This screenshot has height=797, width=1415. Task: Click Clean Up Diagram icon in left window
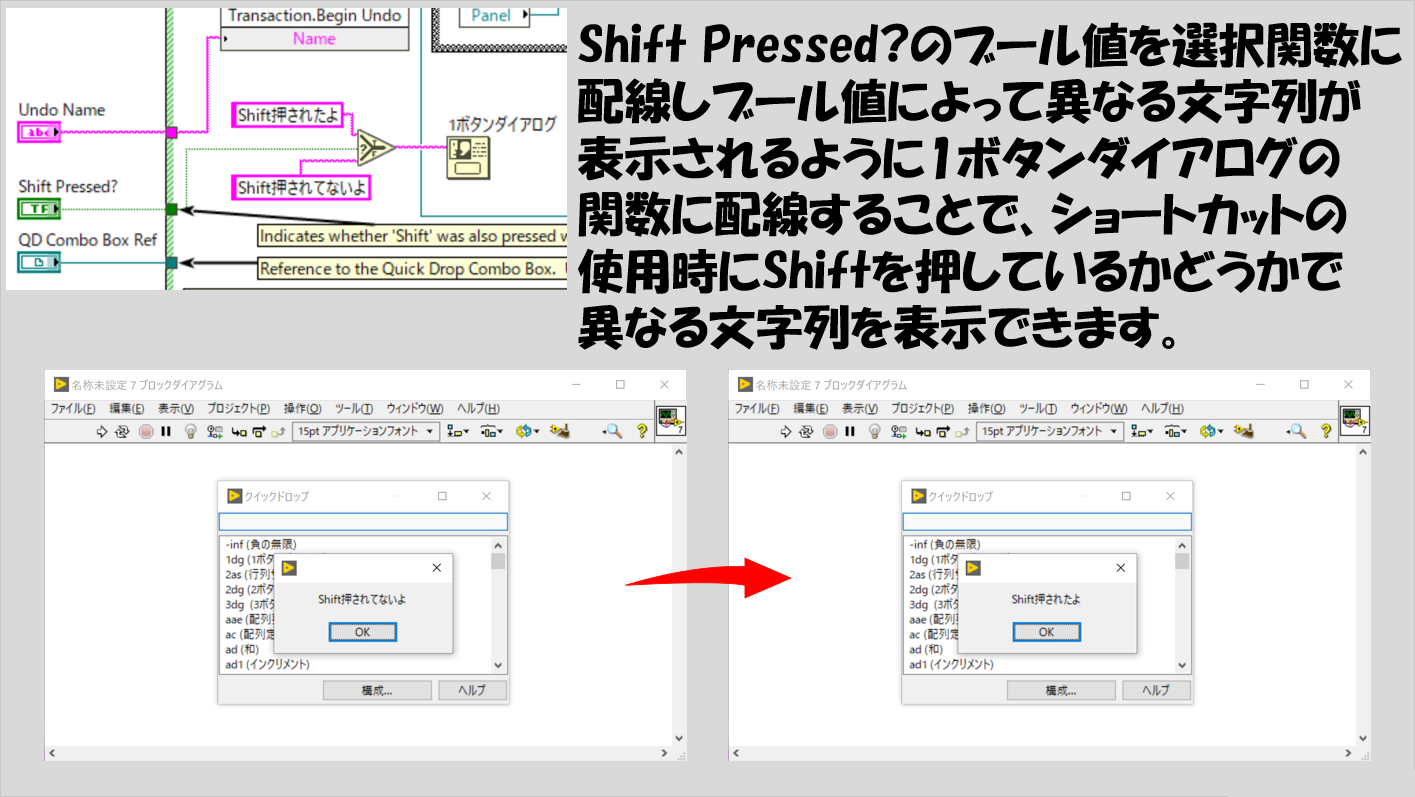[x=559, y=431]
